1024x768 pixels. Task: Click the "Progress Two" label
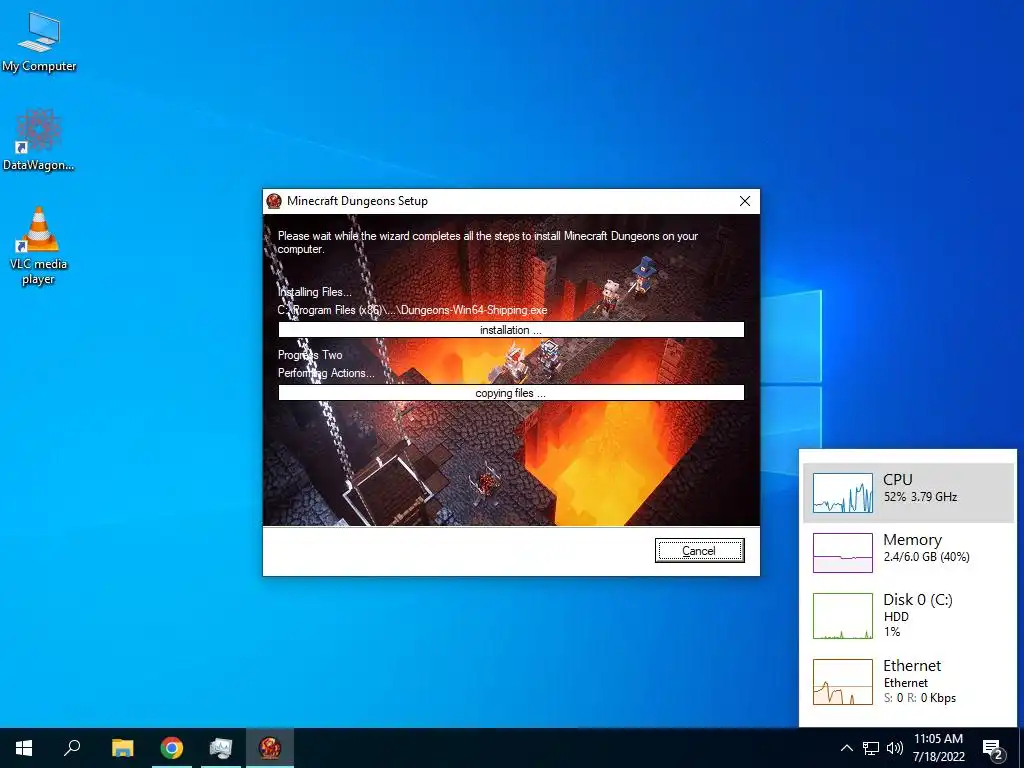coord(310,355)
